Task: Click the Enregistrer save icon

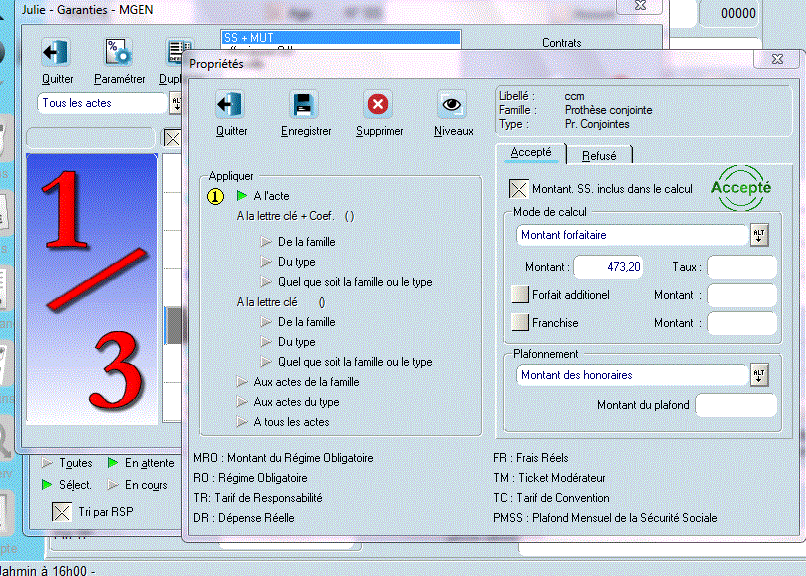Action: click(x=303, y=105)
